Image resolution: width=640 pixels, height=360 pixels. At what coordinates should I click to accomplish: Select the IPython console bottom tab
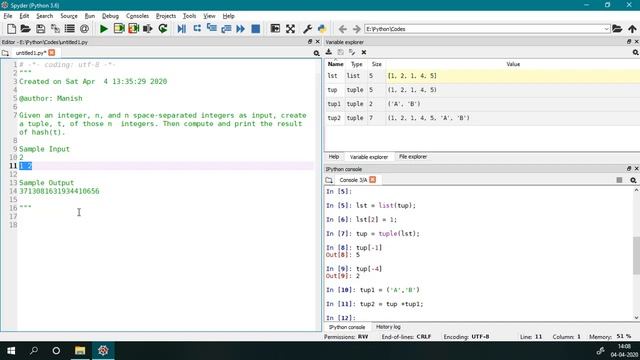(x=347, y=327)
